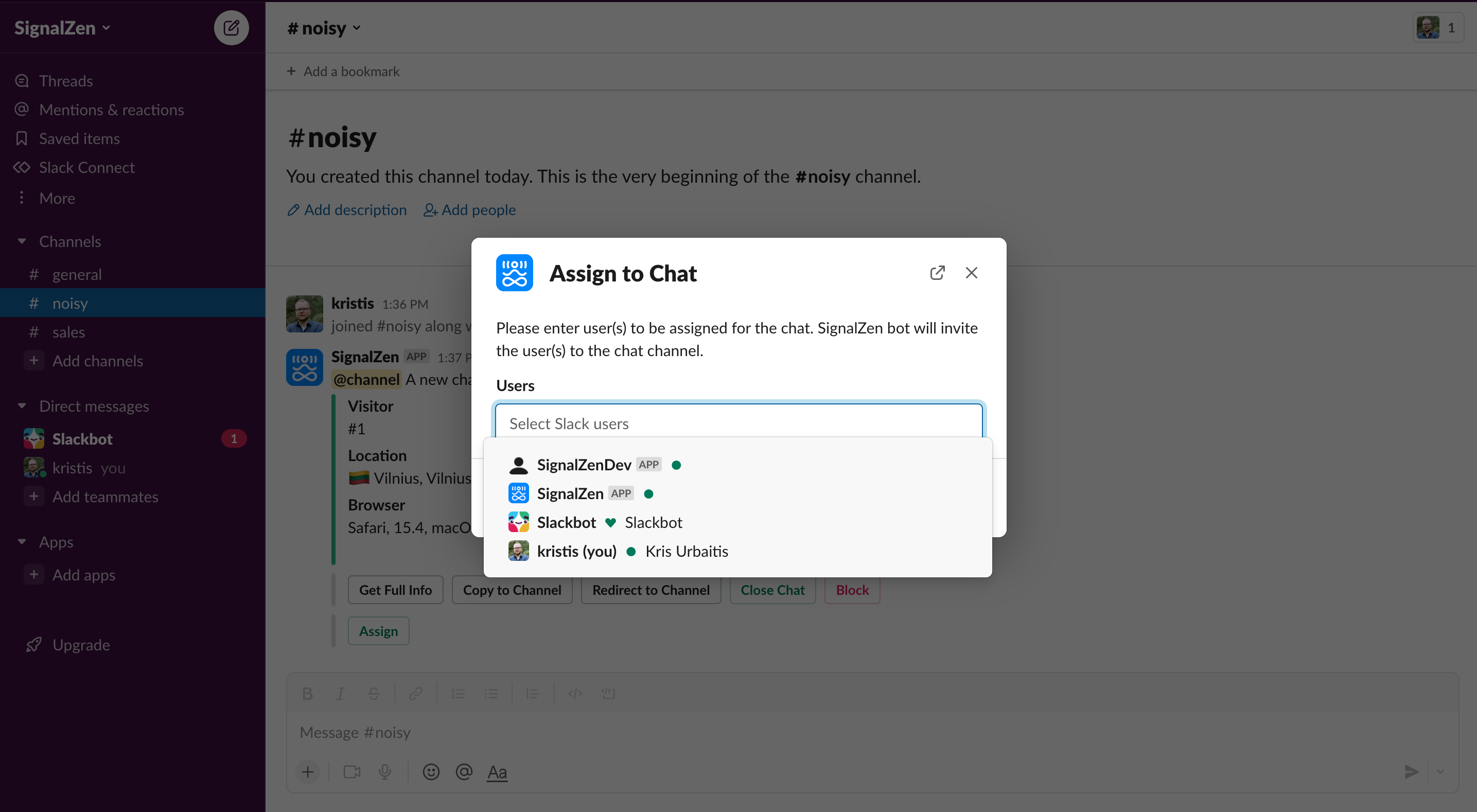The image size is (1477, 812).
Task: Insert a link in the message
Action: click(x=416, y=693)
